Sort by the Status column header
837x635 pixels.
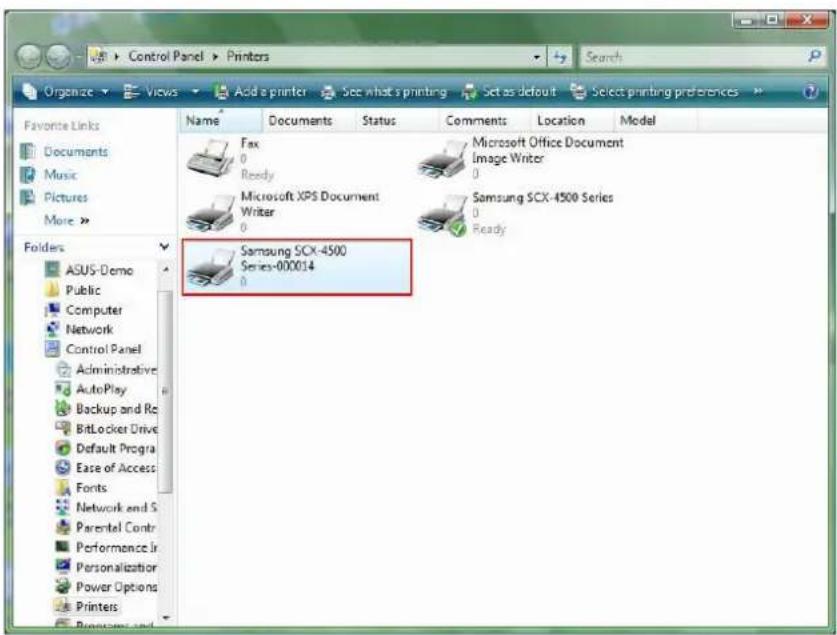click(397, 121)
